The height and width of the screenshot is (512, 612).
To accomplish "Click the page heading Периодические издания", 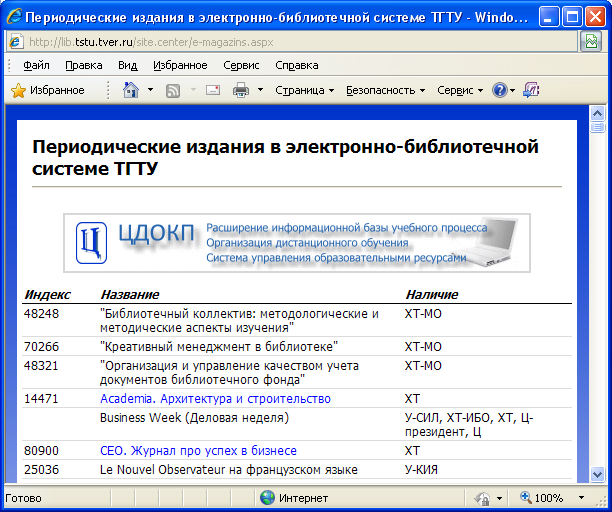I will (285, 158).
